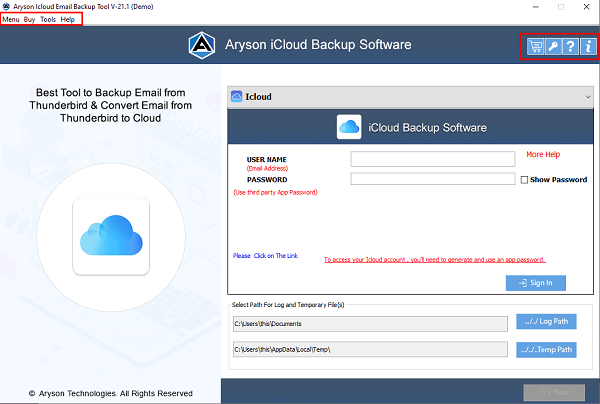Image resolution: width=600 pixels, height=404 pixels.
Task: Minimize the application window
Action: (x=536, y=7)
